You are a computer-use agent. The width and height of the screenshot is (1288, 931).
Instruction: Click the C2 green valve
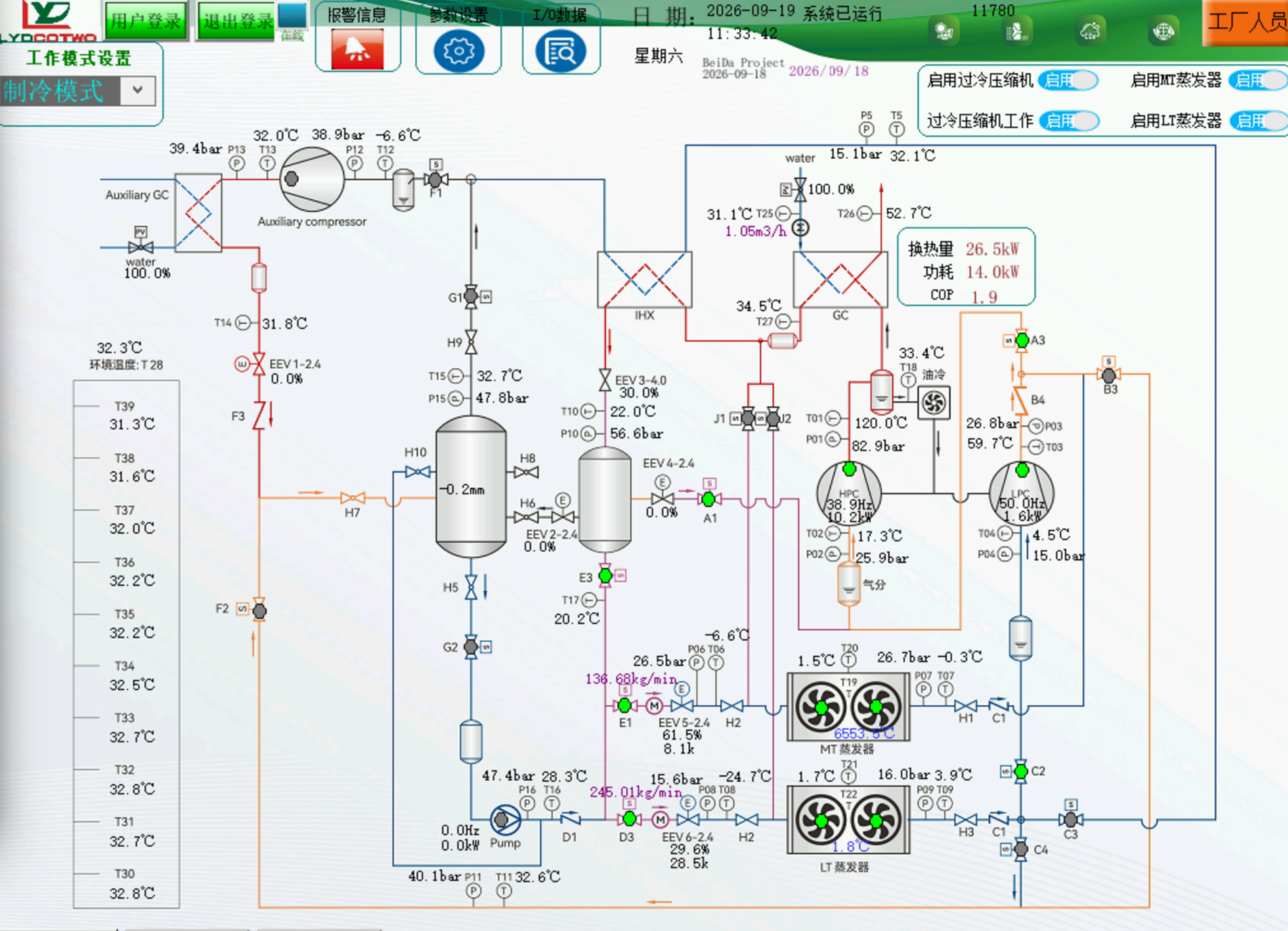click(1021, 772)
